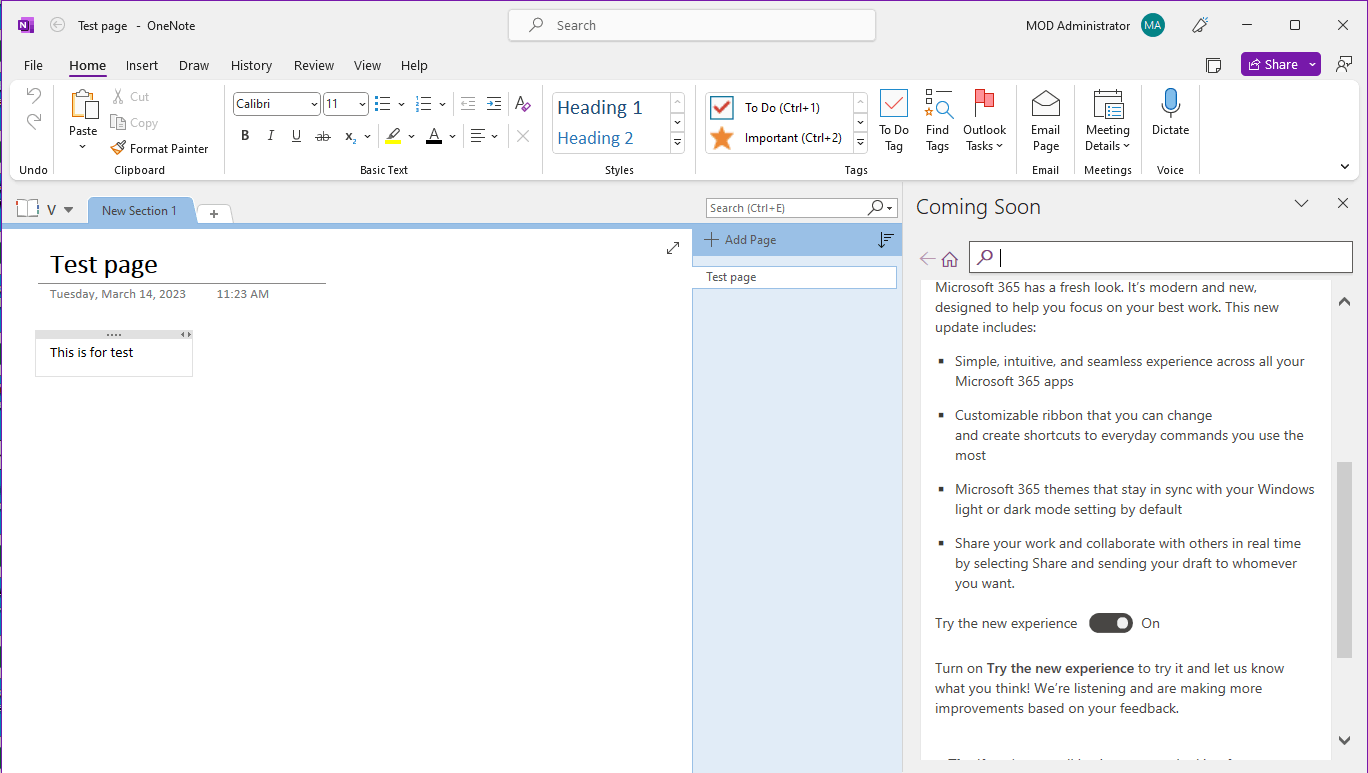Open the File menu

point(33,65)
